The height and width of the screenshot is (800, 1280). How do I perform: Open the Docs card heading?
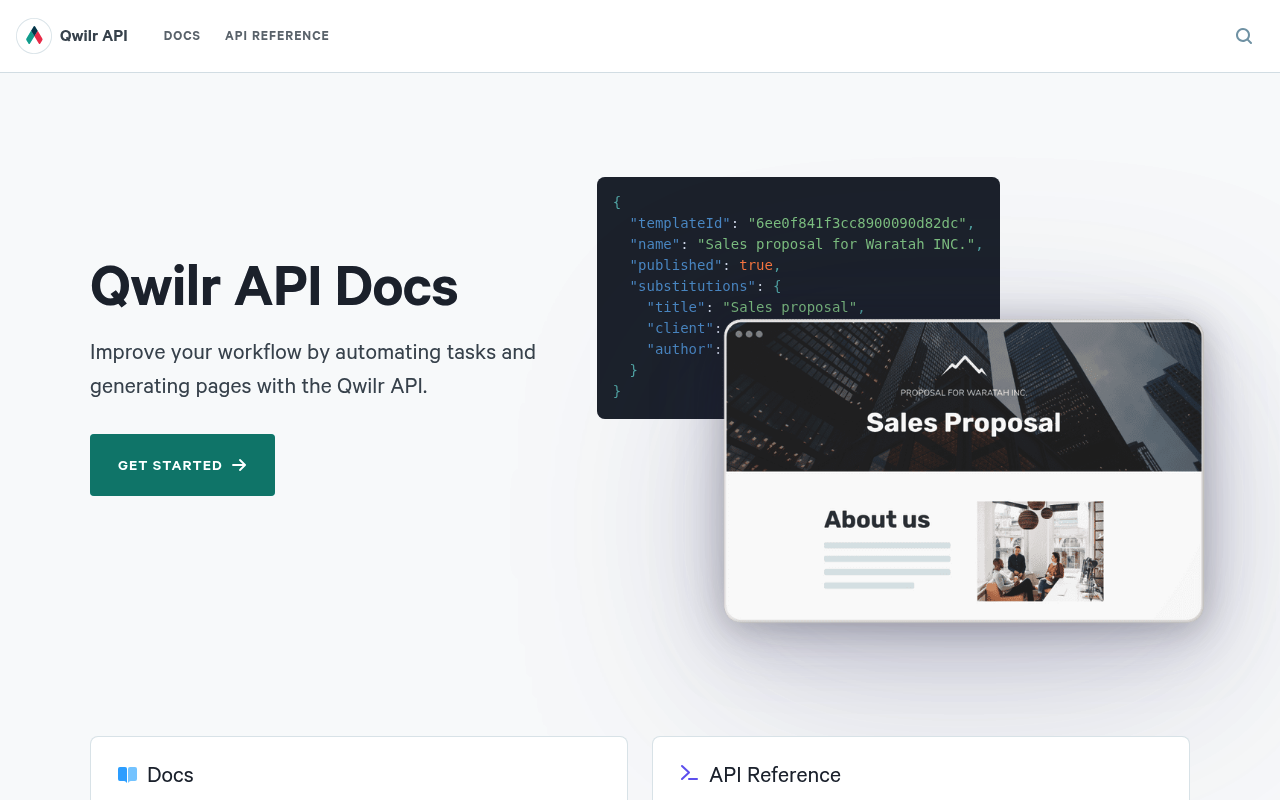click(x=170, y=775)
